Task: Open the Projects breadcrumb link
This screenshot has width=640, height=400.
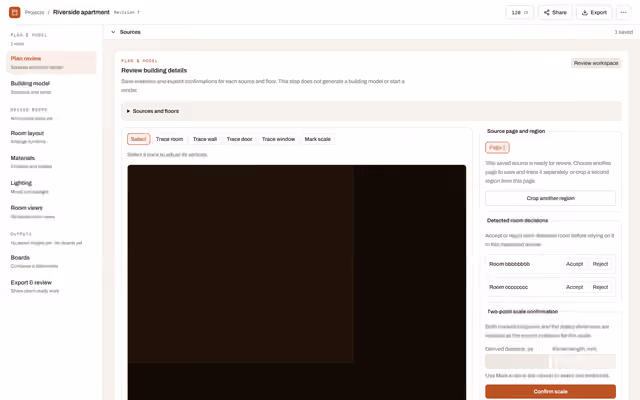Action: [x=34, y=12]
